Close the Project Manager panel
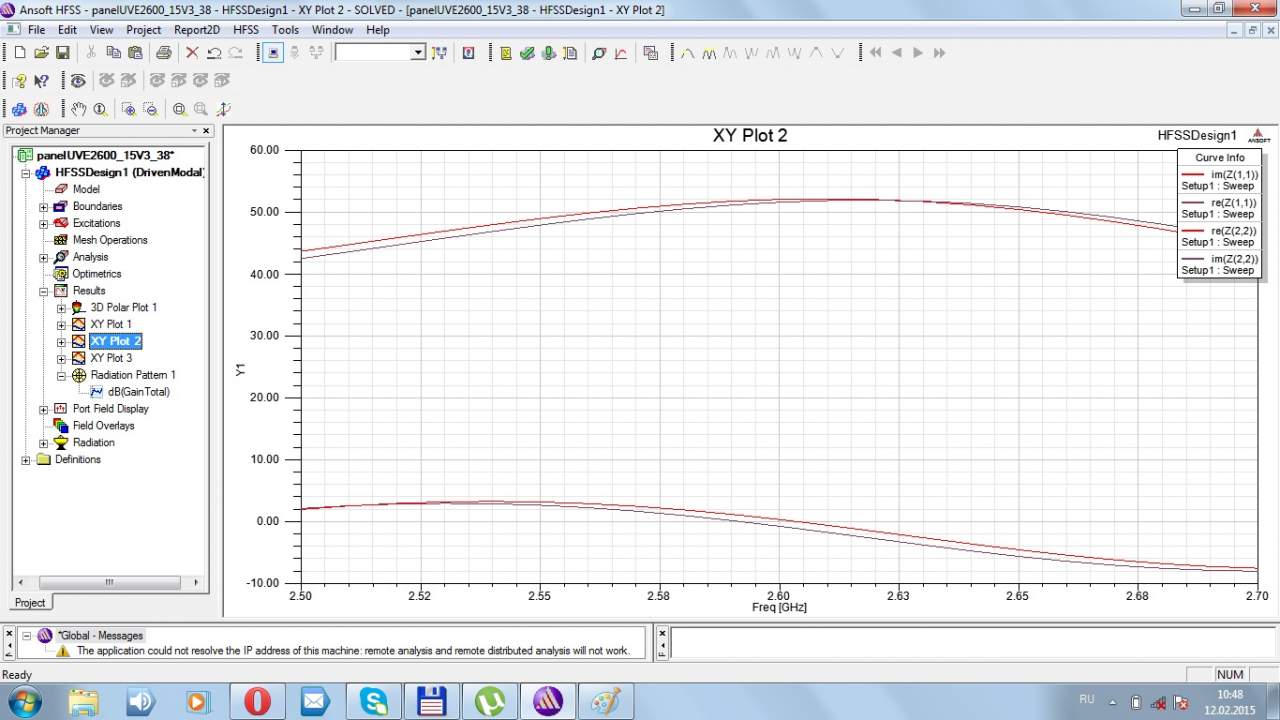Image resolution: width=1280 pixels, height=720 pixels. (x=207, y=131)
